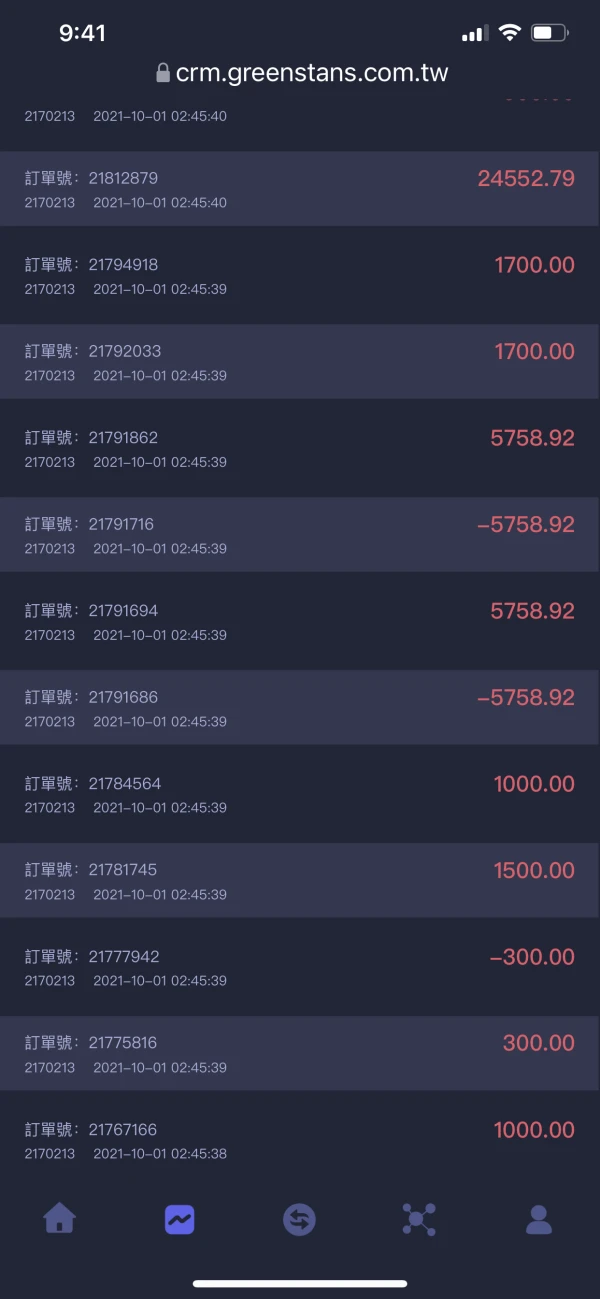Open the user profile icon
This screenshot has width=600, height=1299.
tap(539, 1219)
